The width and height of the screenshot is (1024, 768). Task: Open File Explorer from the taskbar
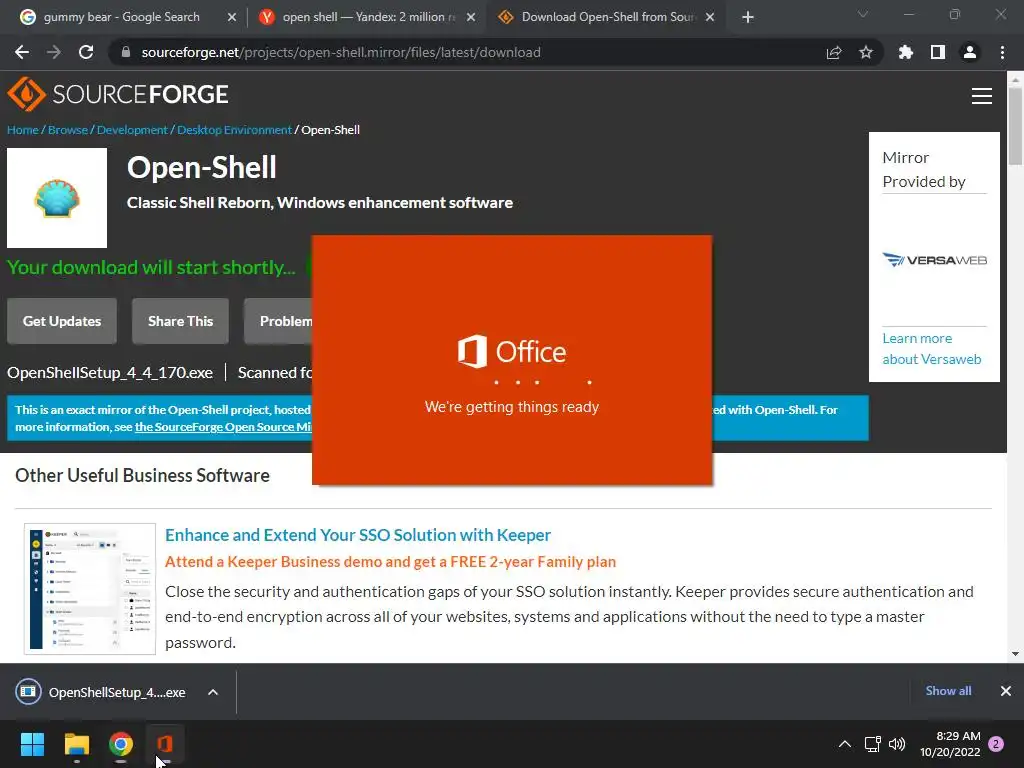76,744
